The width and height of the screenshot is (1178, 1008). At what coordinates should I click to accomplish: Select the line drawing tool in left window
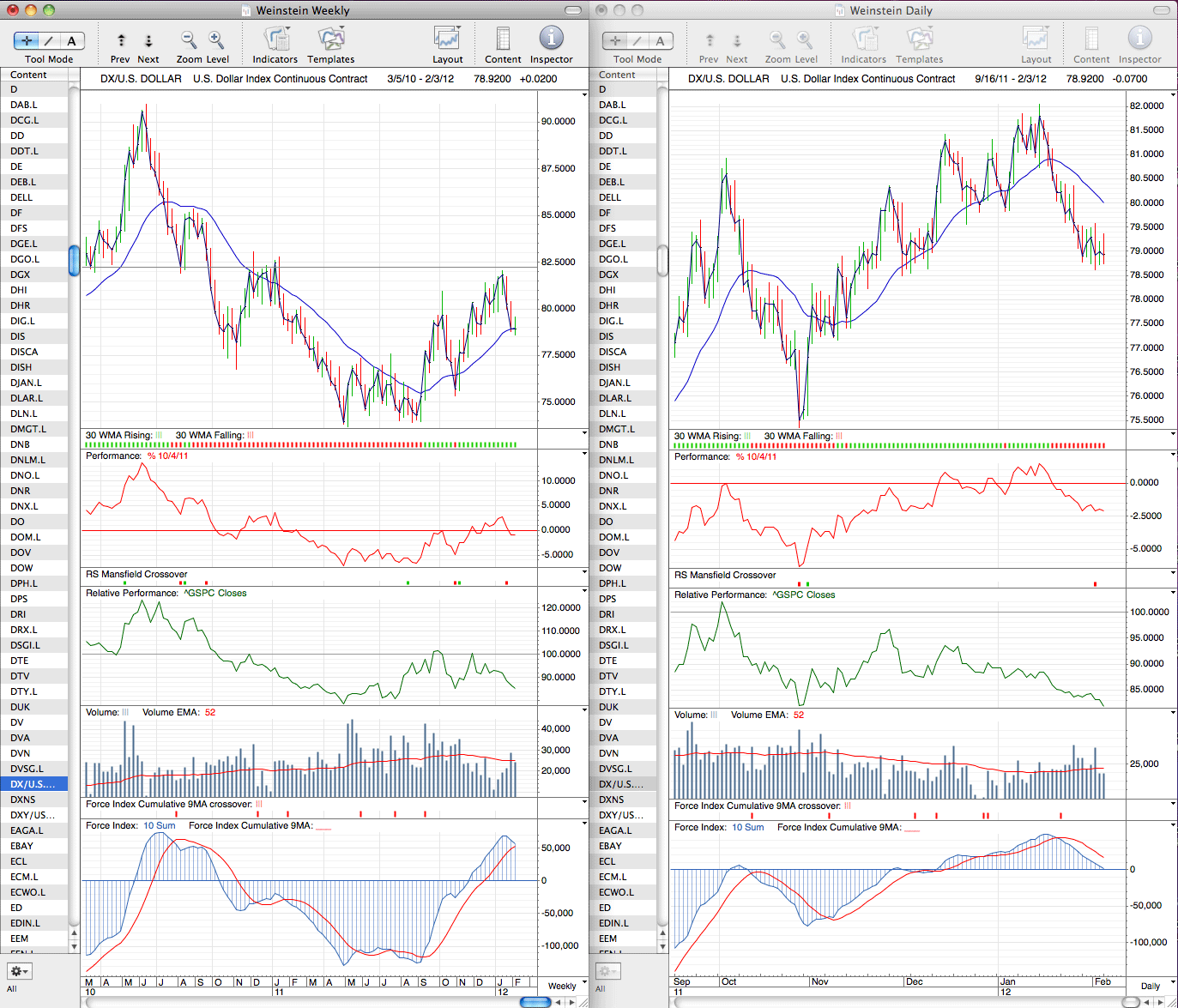[x=50, y=40]
